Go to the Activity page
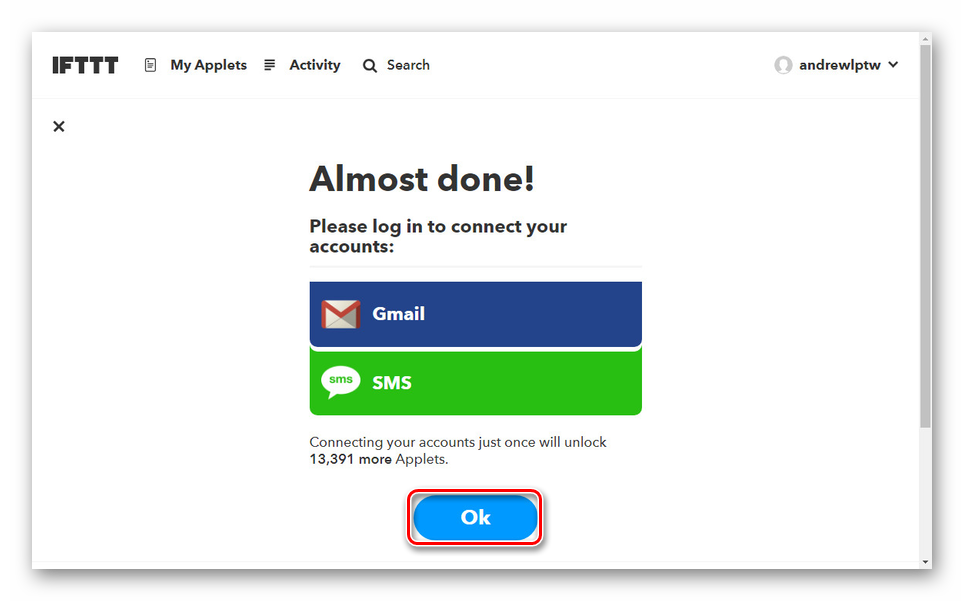This screenshot has width=964, height=601. pyautogui.click(x=315, y=65)
